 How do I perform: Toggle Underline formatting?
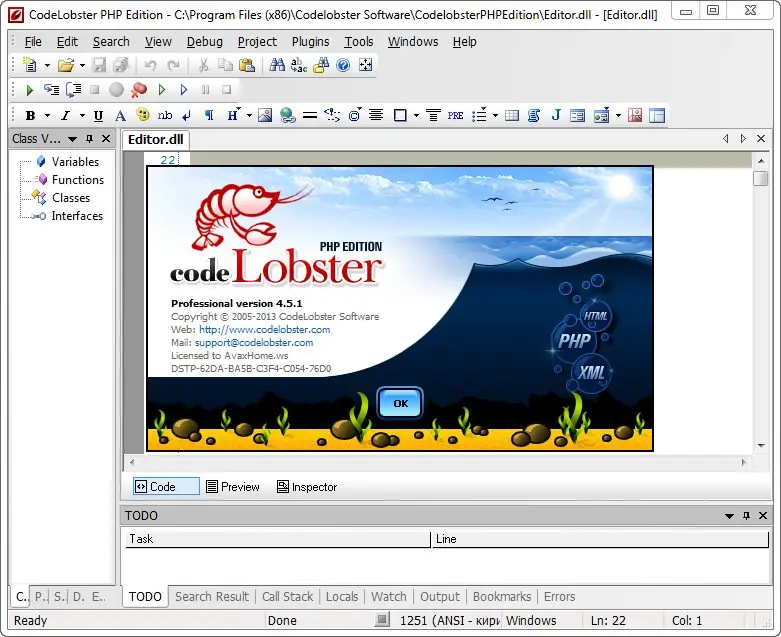coord(98,116)
